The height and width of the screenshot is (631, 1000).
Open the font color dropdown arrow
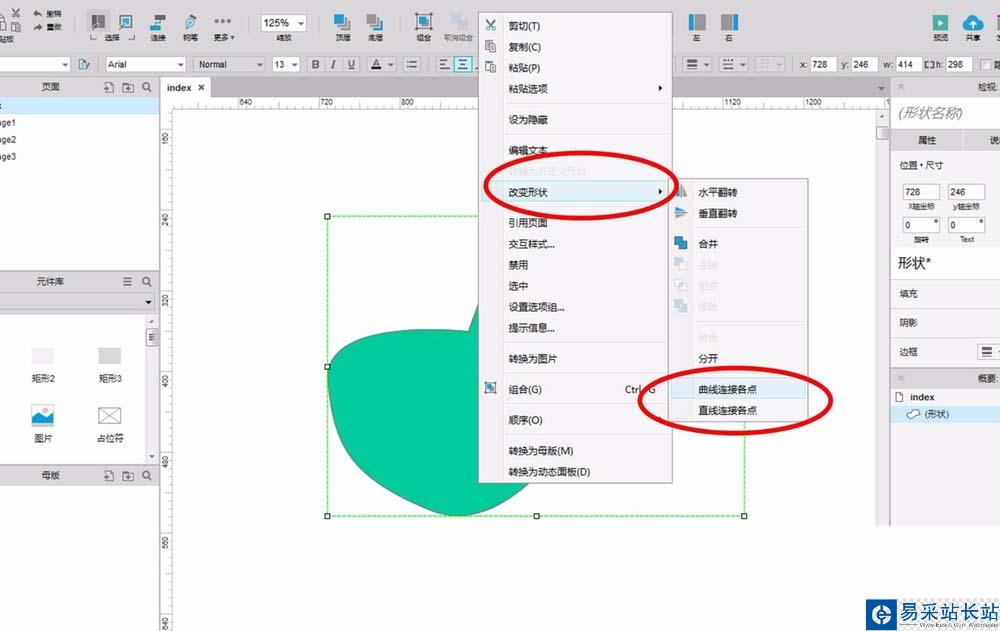pyautogui.click(x=390, y=64)
